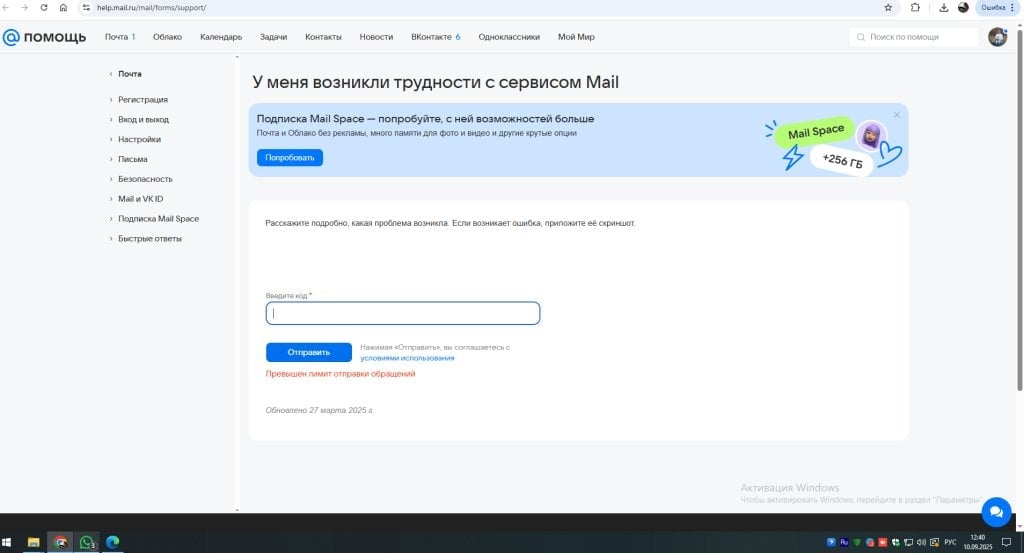Image resolution: width=1024 pixels, height=553 pixels.
Task: Switch input language via "РУС" indicator
Action: (x=950, y=542)
